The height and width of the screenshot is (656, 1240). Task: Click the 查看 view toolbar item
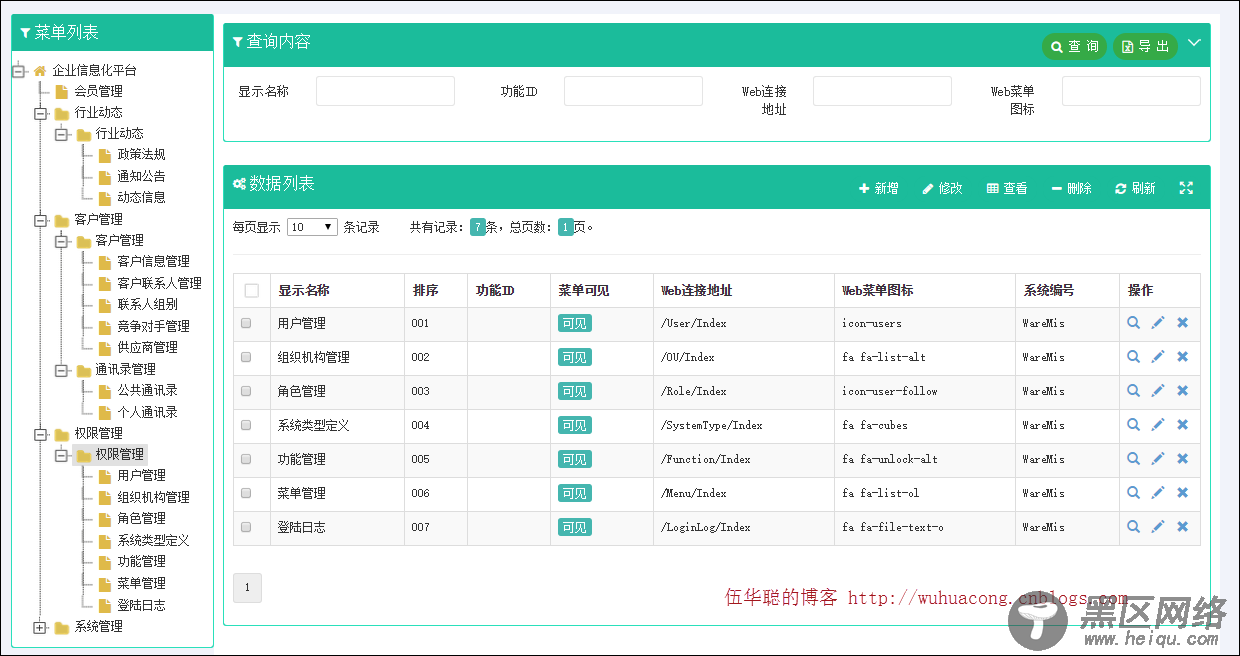pos(1007,188)
